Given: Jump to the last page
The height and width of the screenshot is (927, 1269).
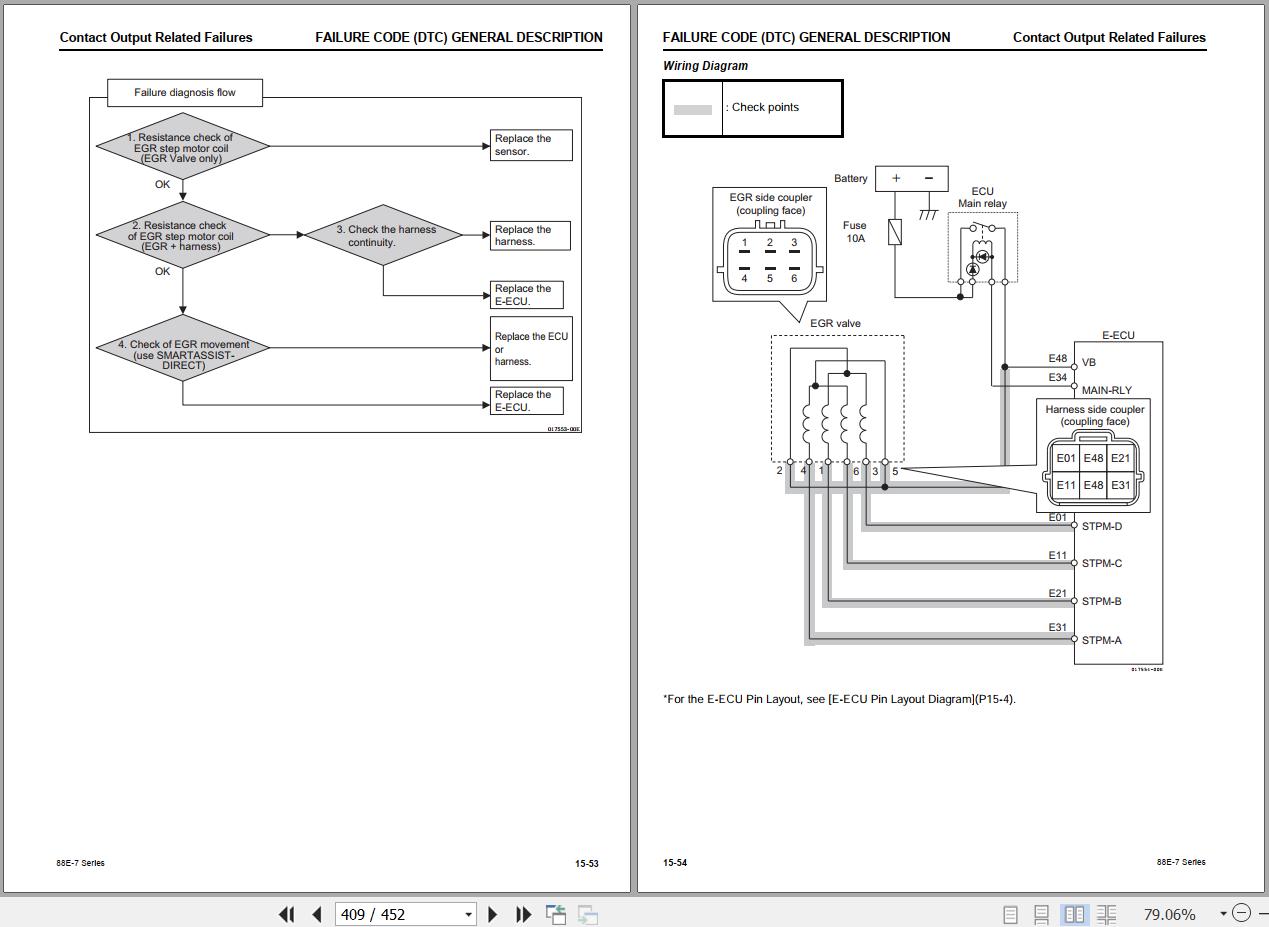Looking at the screenshot, I should 523,914.
